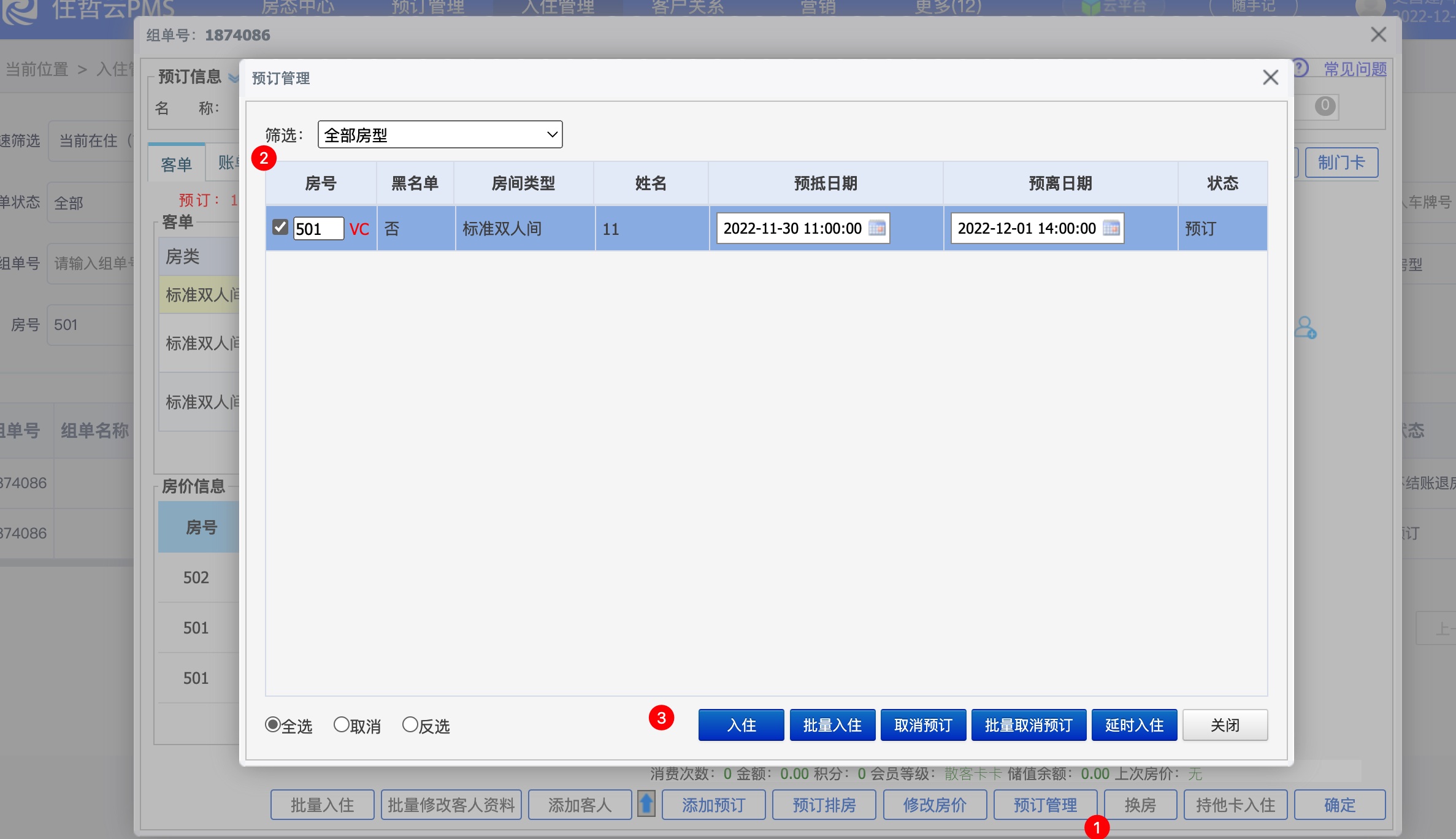
Task: Click 批量入住 in the bottom toolbar
Action: [x=323, y=805]
